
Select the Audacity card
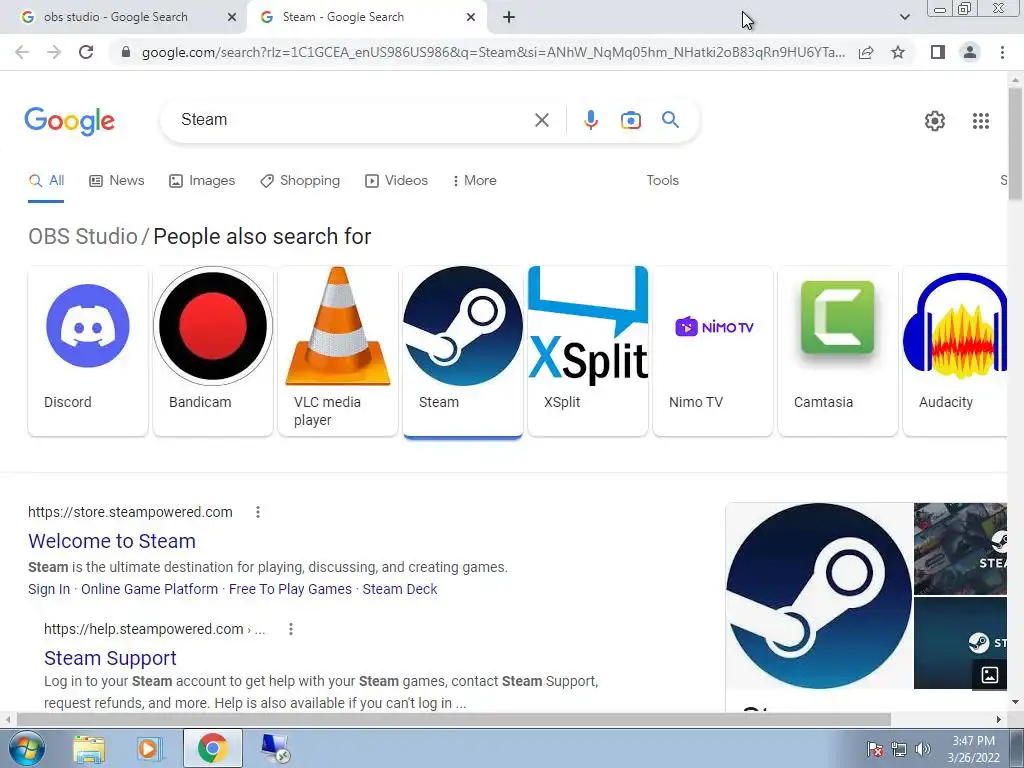(x=955, y=350)
